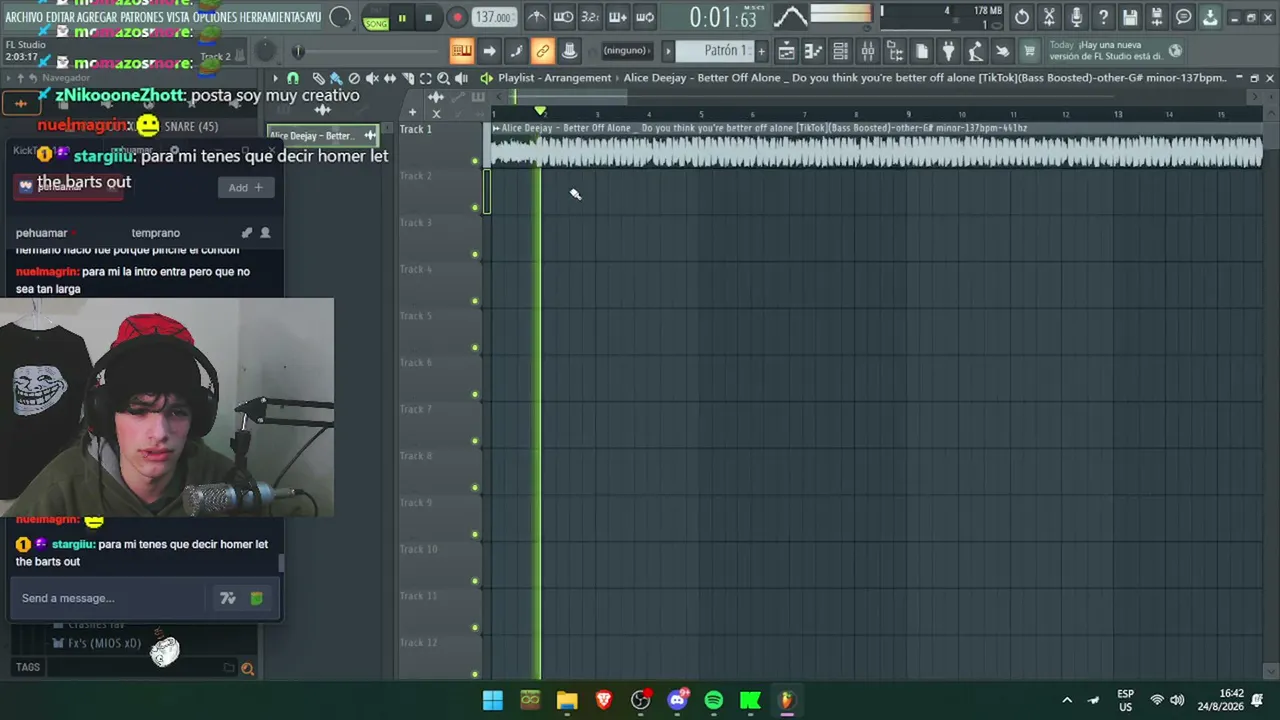Stop playback with the stop button
The image size is (1280, 720).
(428, 18)
